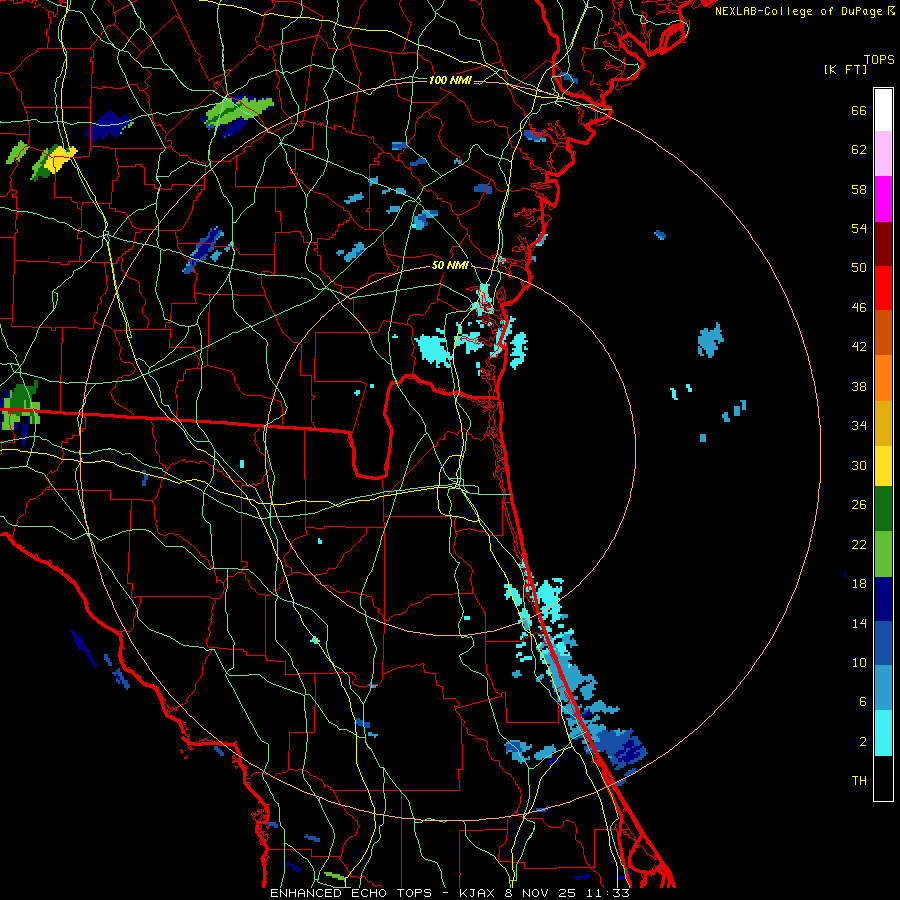
Task: Click the dark green legend swatch
Action: (883, 509)
